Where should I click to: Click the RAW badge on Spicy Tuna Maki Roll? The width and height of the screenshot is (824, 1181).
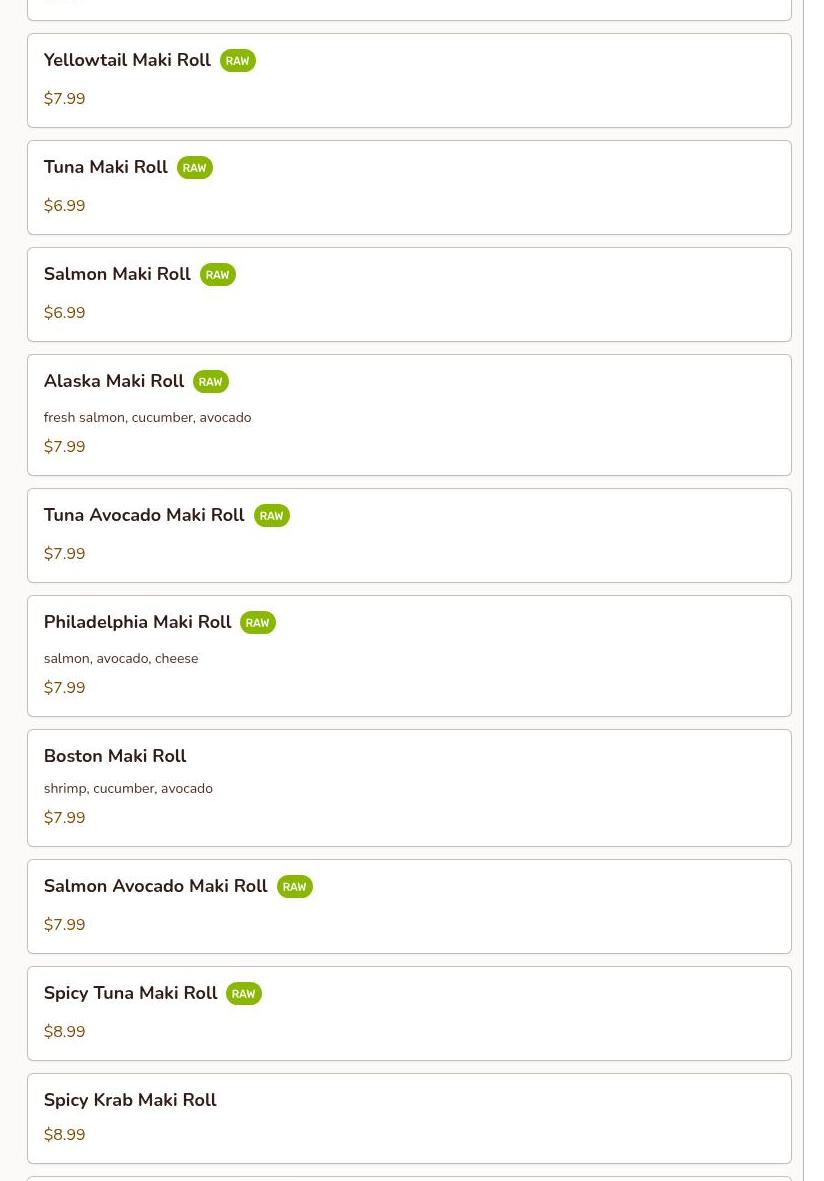[244, 993]
